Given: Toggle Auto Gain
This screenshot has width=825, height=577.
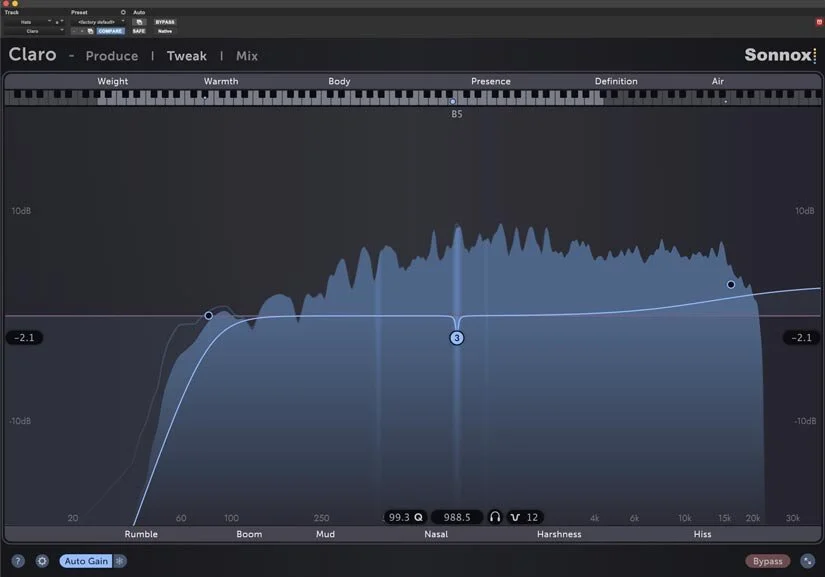Looking at the screenshot, I should click(x=86, y=561).
